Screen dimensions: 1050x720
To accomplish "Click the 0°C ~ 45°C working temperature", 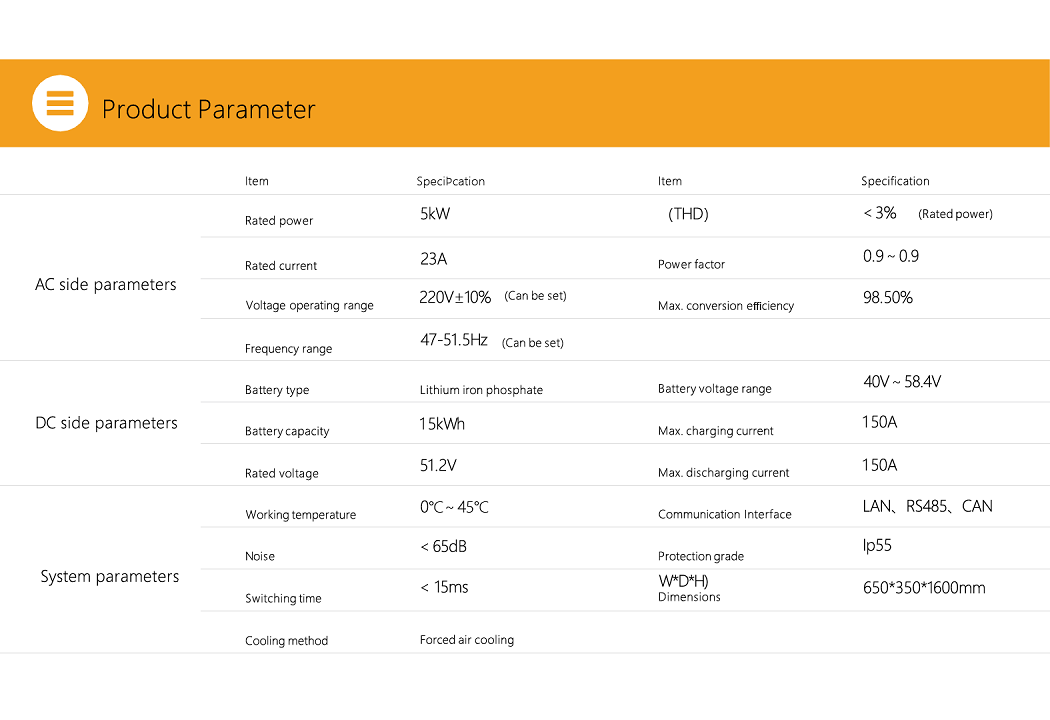I will [454, 508].
